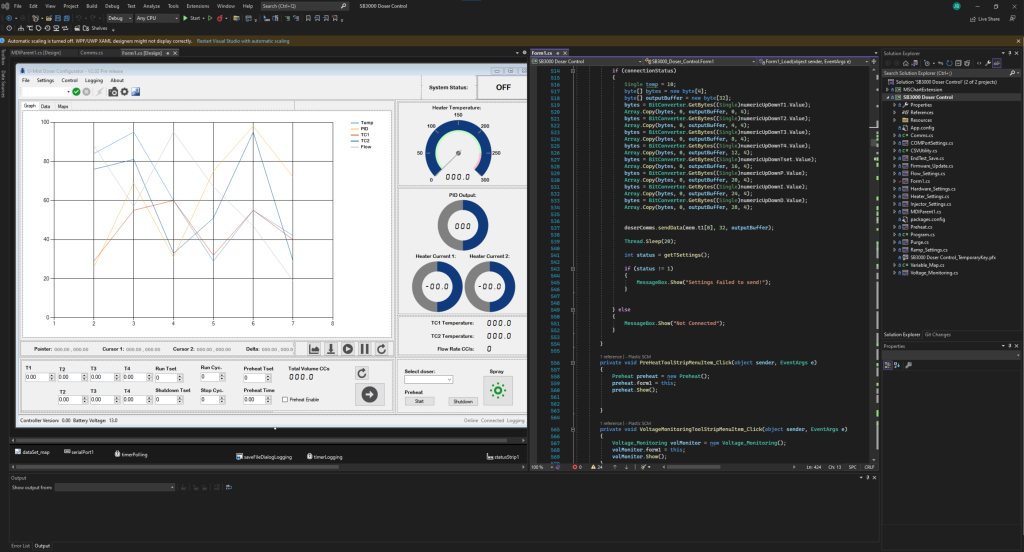Expand the MSChartExtension project node
The image size is (1024, 552).
tap(888, 89)
